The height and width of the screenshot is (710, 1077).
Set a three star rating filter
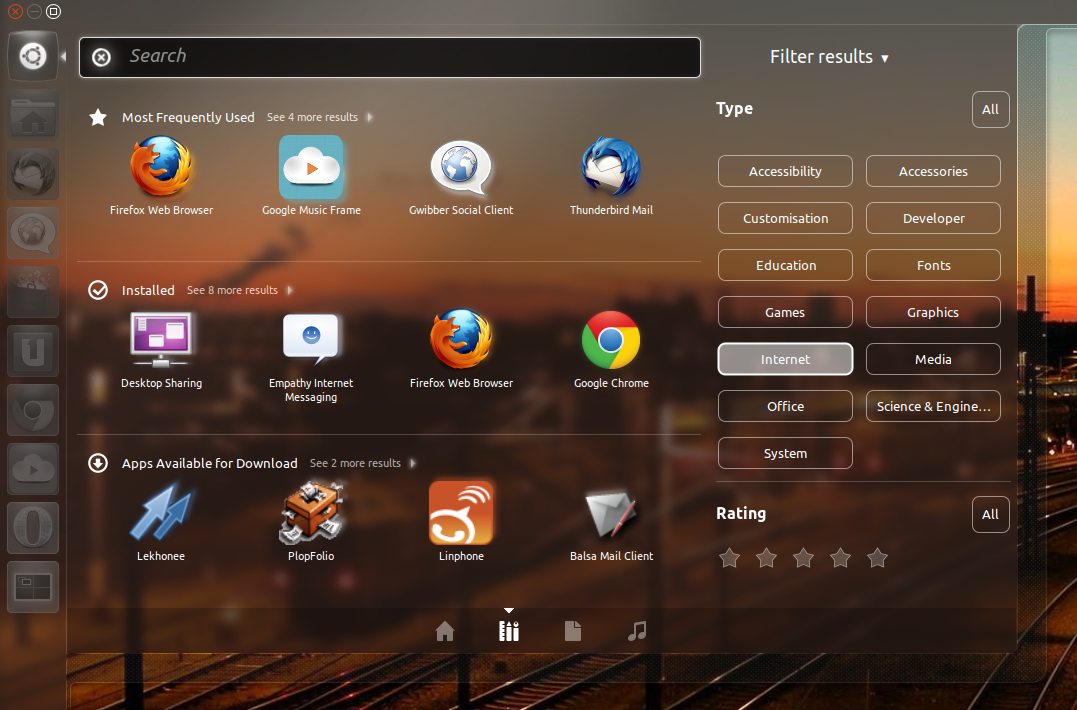[803, 558]
